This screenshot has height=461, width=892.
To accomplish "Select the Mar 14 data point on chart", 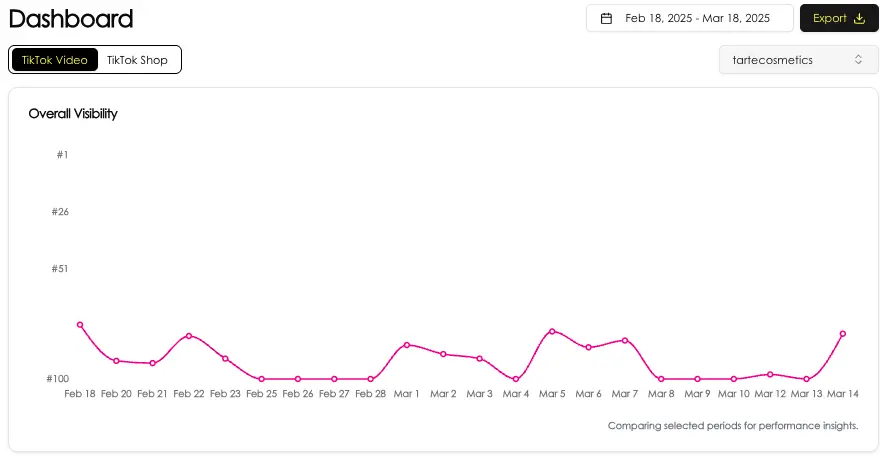I will click(x=843, y=334).
